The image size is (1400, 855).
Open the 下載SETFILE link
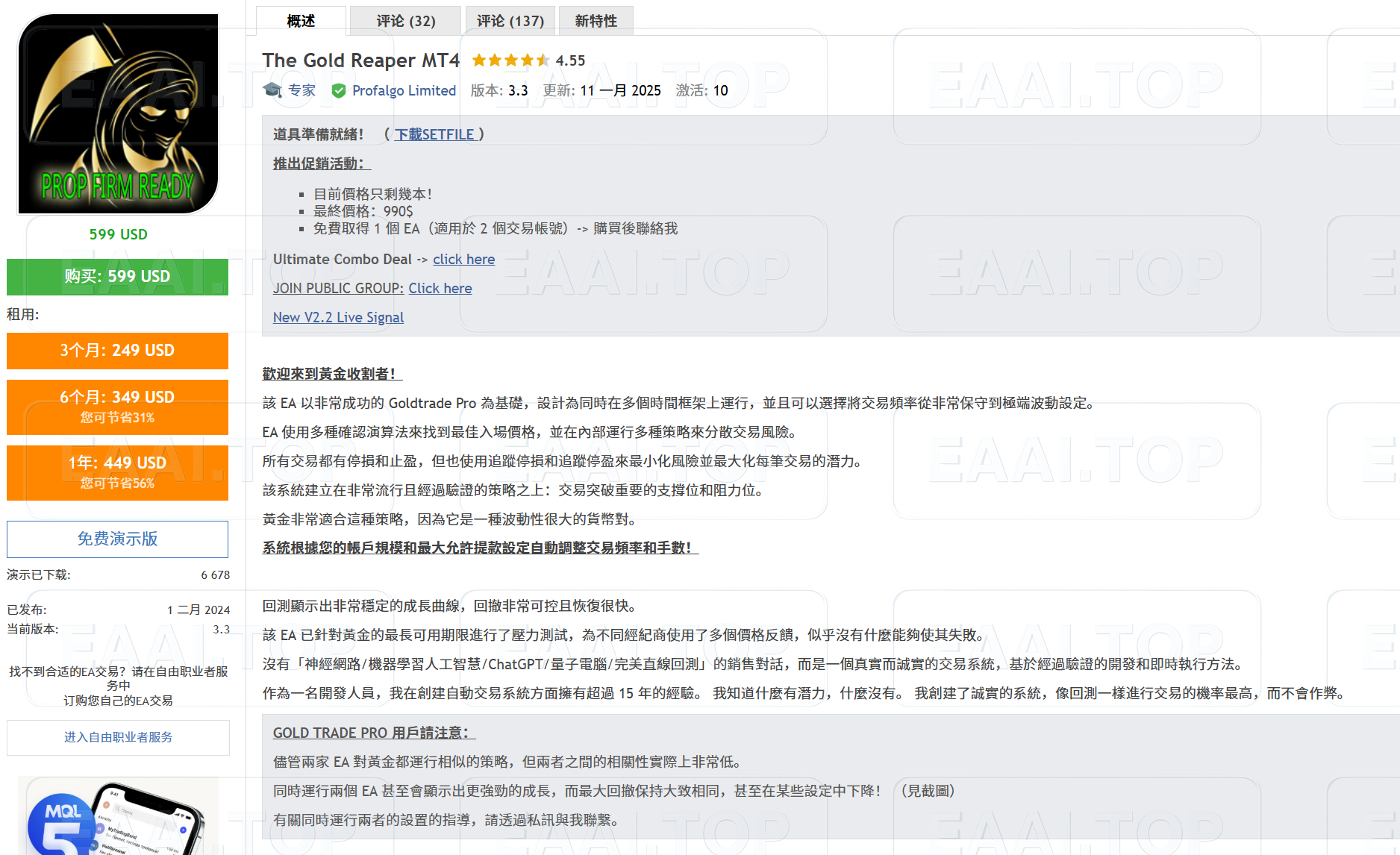435,134
